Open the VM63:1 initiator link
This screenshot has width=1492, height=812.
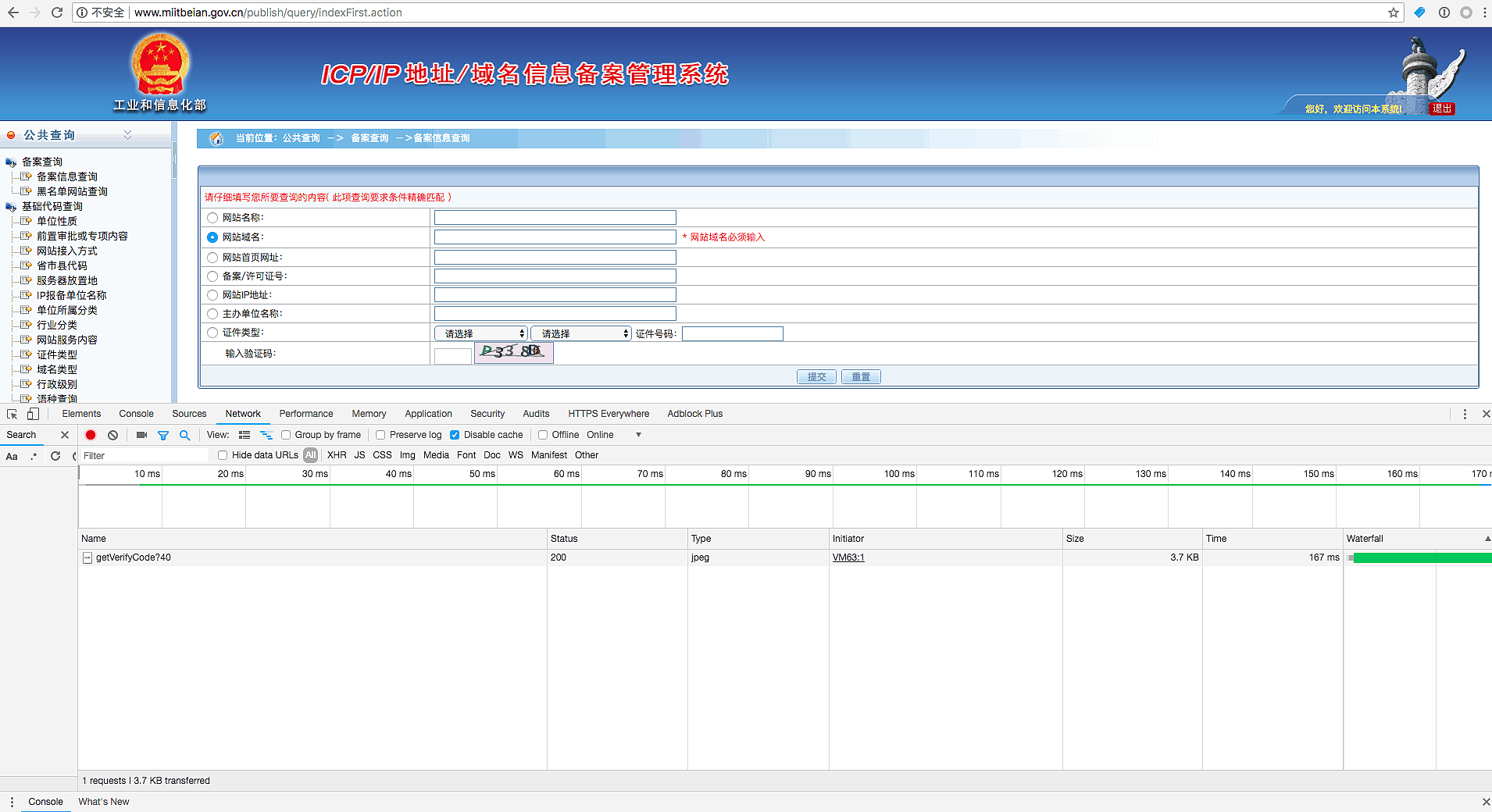[x=848, y=557]
